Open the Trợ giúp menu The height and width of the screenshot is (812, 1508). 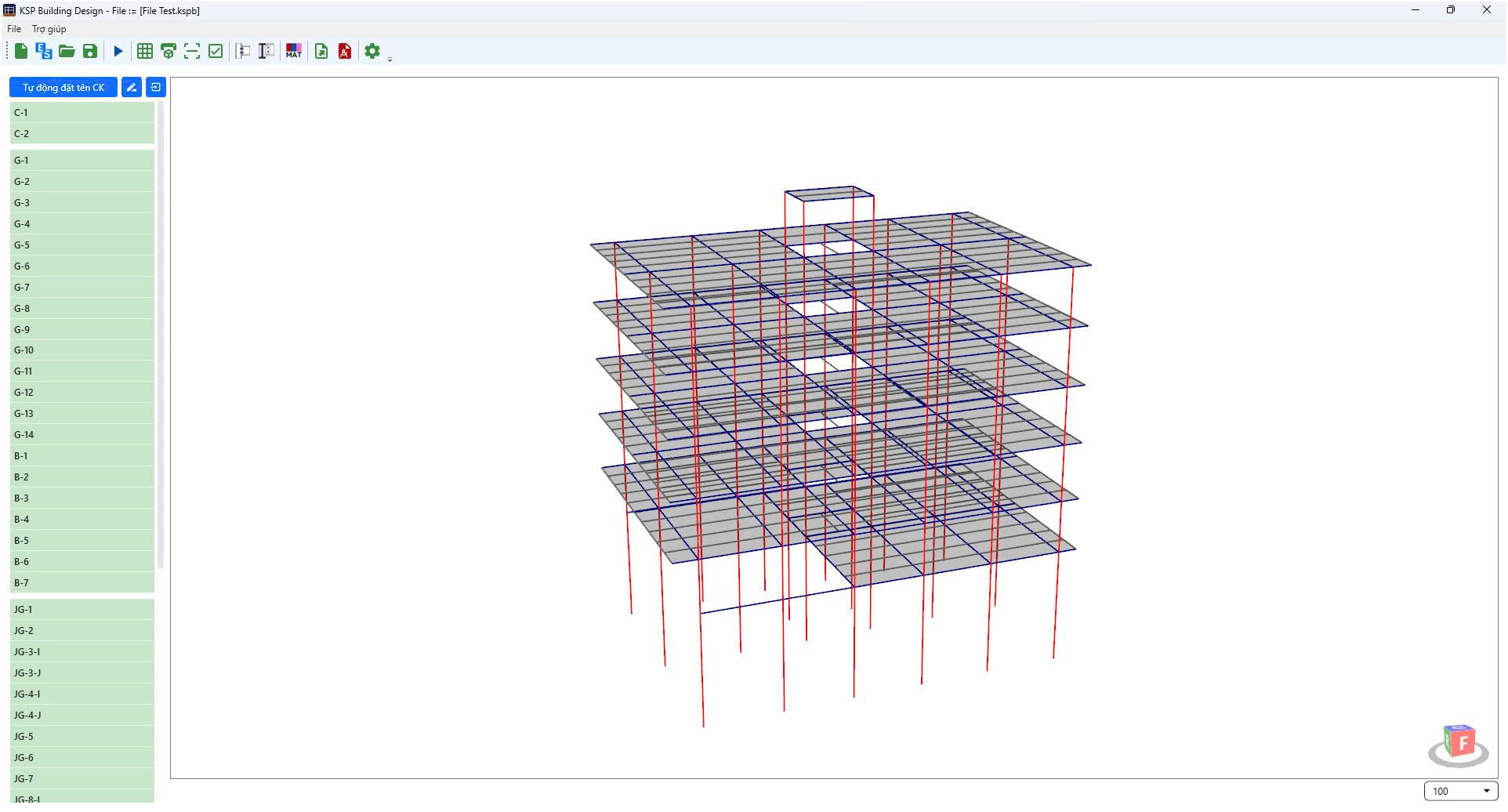point(49,29)
